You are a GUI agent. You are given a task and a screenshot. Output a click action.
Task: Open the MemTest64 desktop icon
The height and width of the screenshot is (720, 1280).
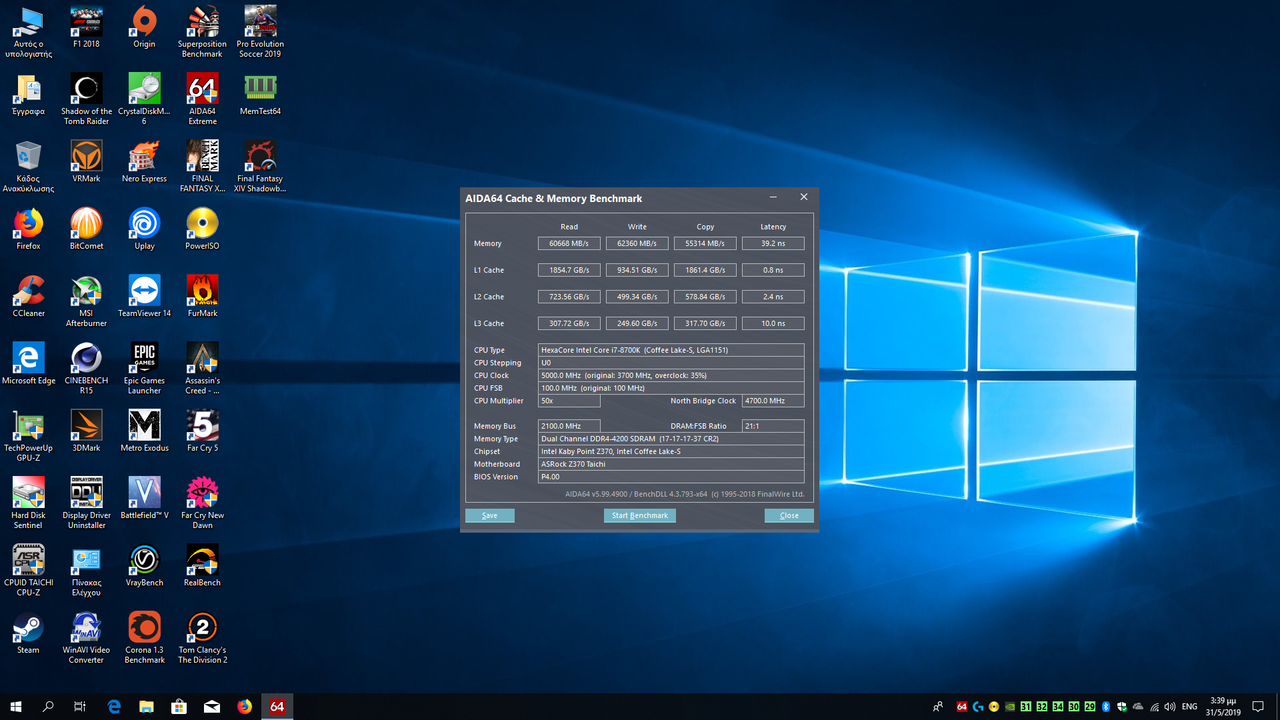click(x=260, y=94)
